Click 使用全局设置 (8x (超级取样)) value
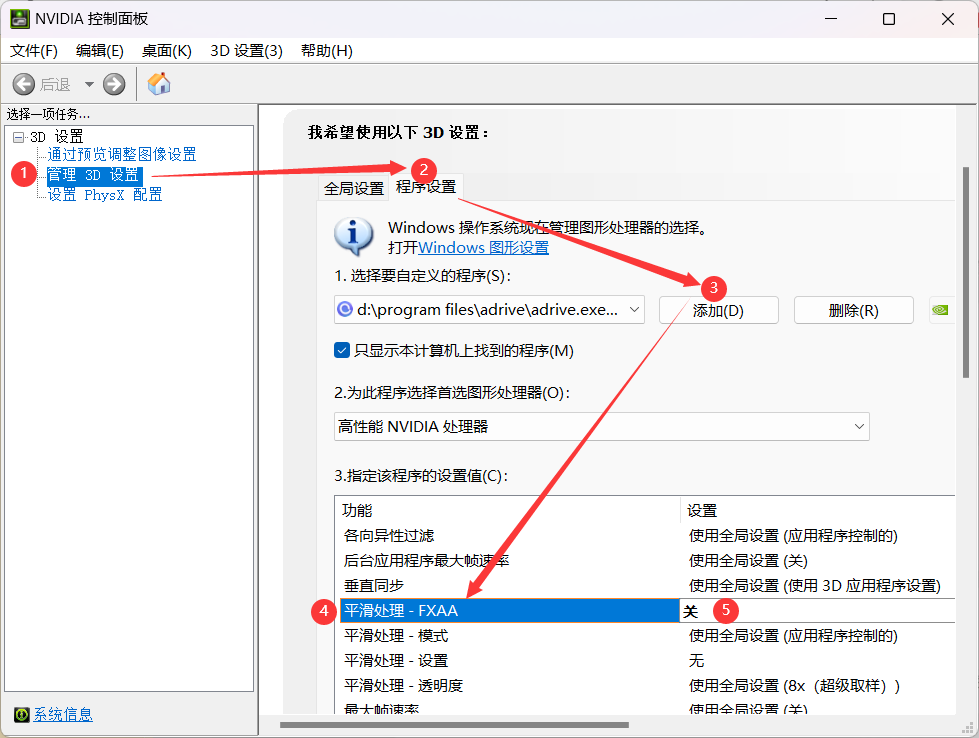Viewport: 979px width, 738px height. (794, 686)
